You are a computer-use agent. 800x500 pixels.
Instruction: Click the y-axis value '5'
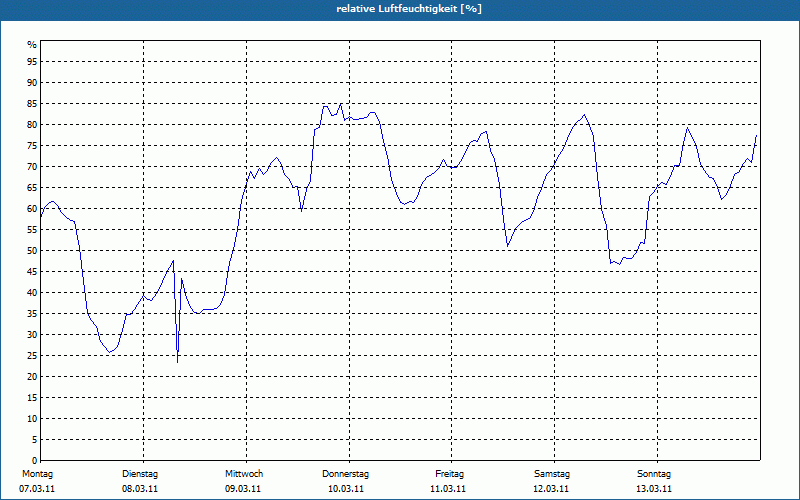pyautogui.click(x=35, y=440)
